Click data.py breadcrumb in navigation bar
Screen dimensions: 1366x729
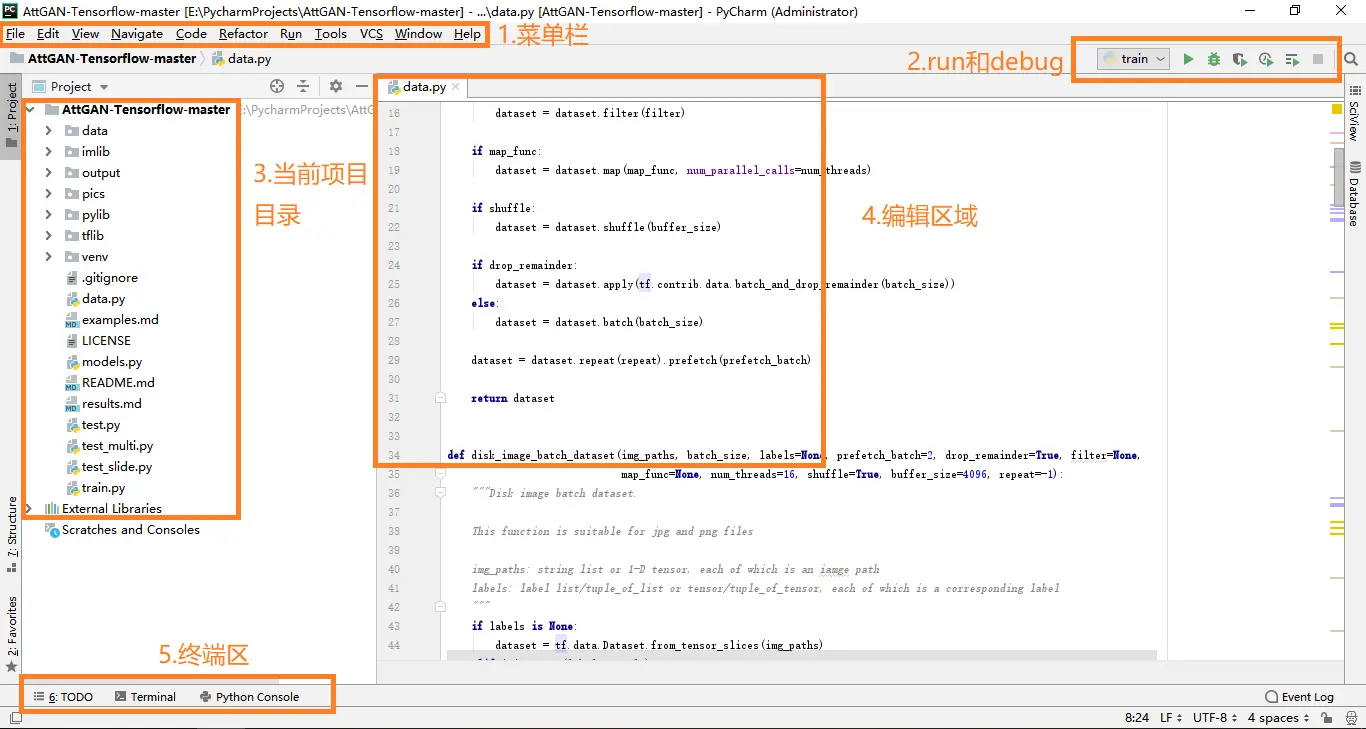(x=249, y=59)
